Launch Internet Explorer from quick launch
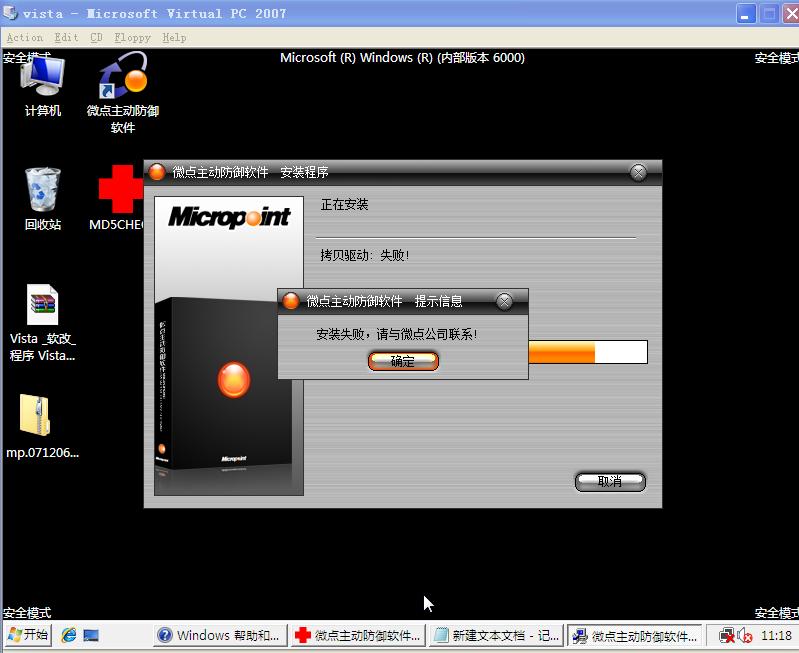 [x=69, y=635]
